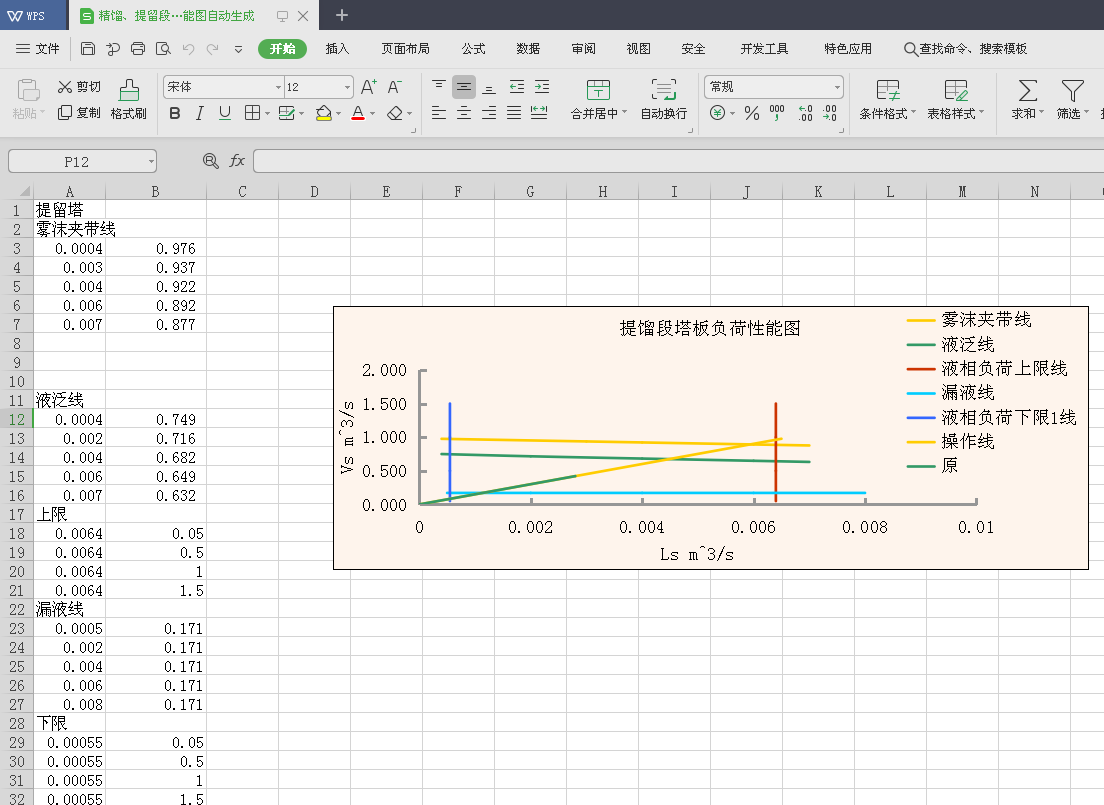This screenshot has width=1104, height=805.
Task: Toggle middle vertical alignment
Action: coord(464,87)
